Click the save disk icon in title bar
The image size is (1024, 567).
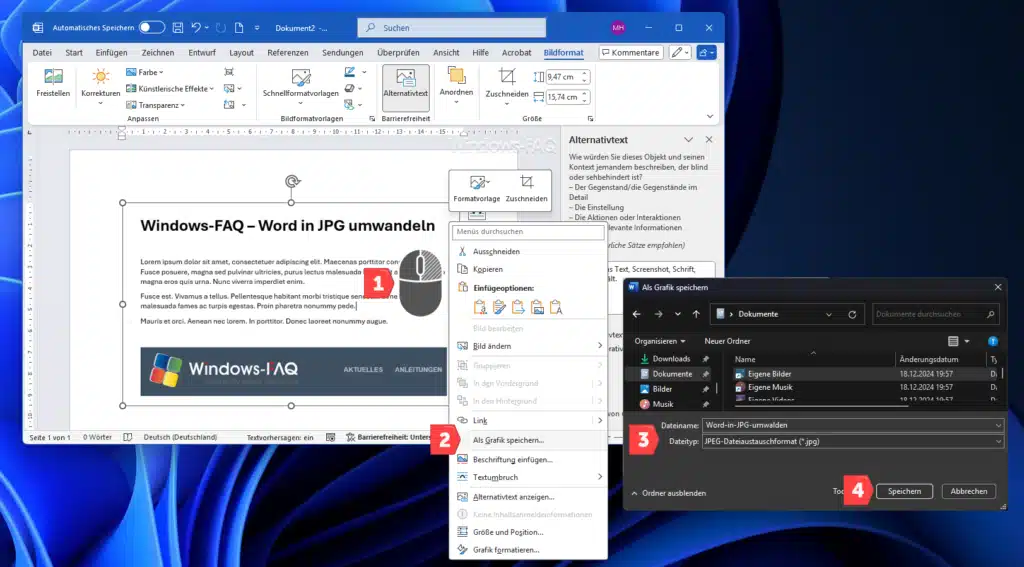[178, 27]
